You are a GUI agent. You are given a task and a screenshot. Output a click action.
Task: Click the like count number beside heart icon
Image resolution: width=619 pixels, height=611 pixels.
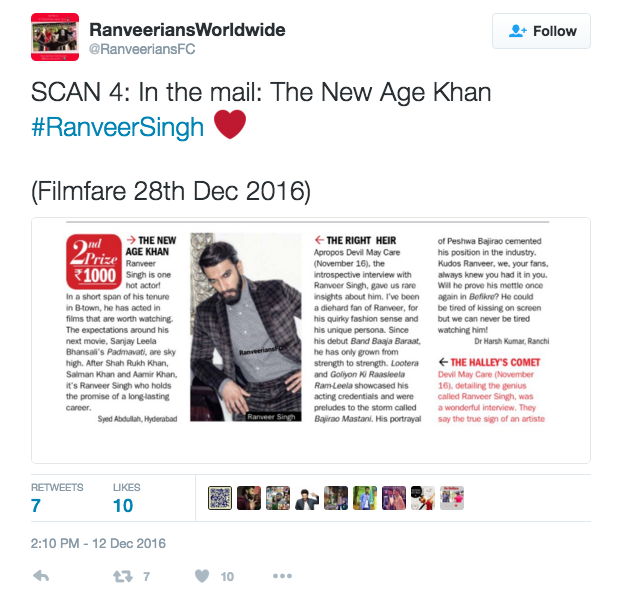227,577
